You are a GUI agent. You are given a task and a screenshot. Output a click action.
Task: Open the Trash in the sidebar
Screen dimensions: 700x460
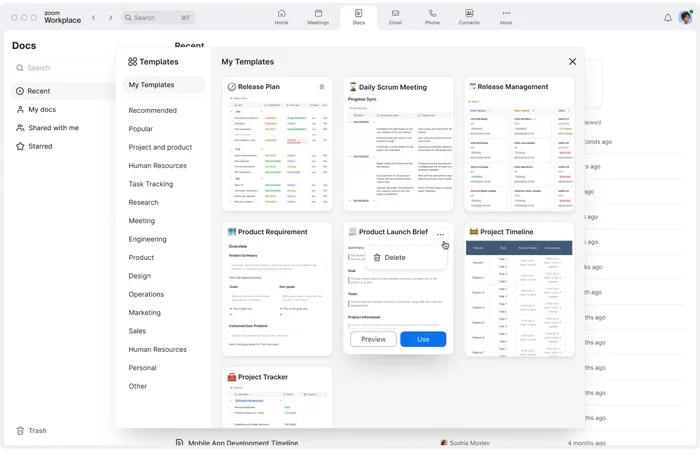coord(37,430)
